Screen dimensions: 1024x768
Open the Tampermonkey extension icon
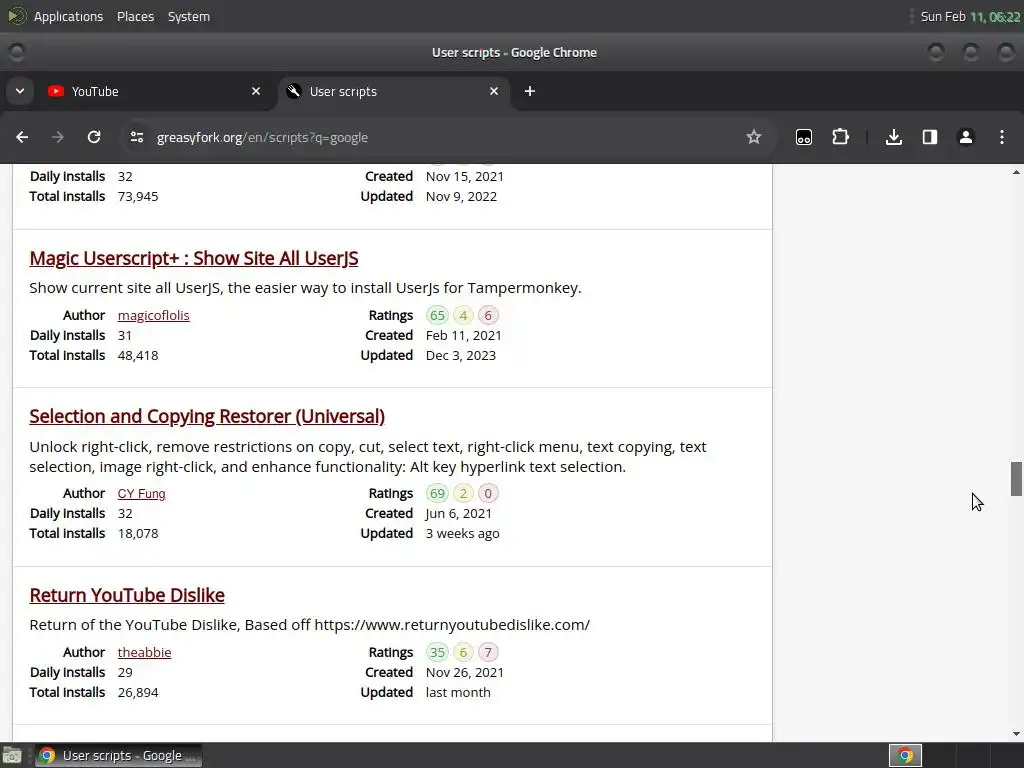804,137
